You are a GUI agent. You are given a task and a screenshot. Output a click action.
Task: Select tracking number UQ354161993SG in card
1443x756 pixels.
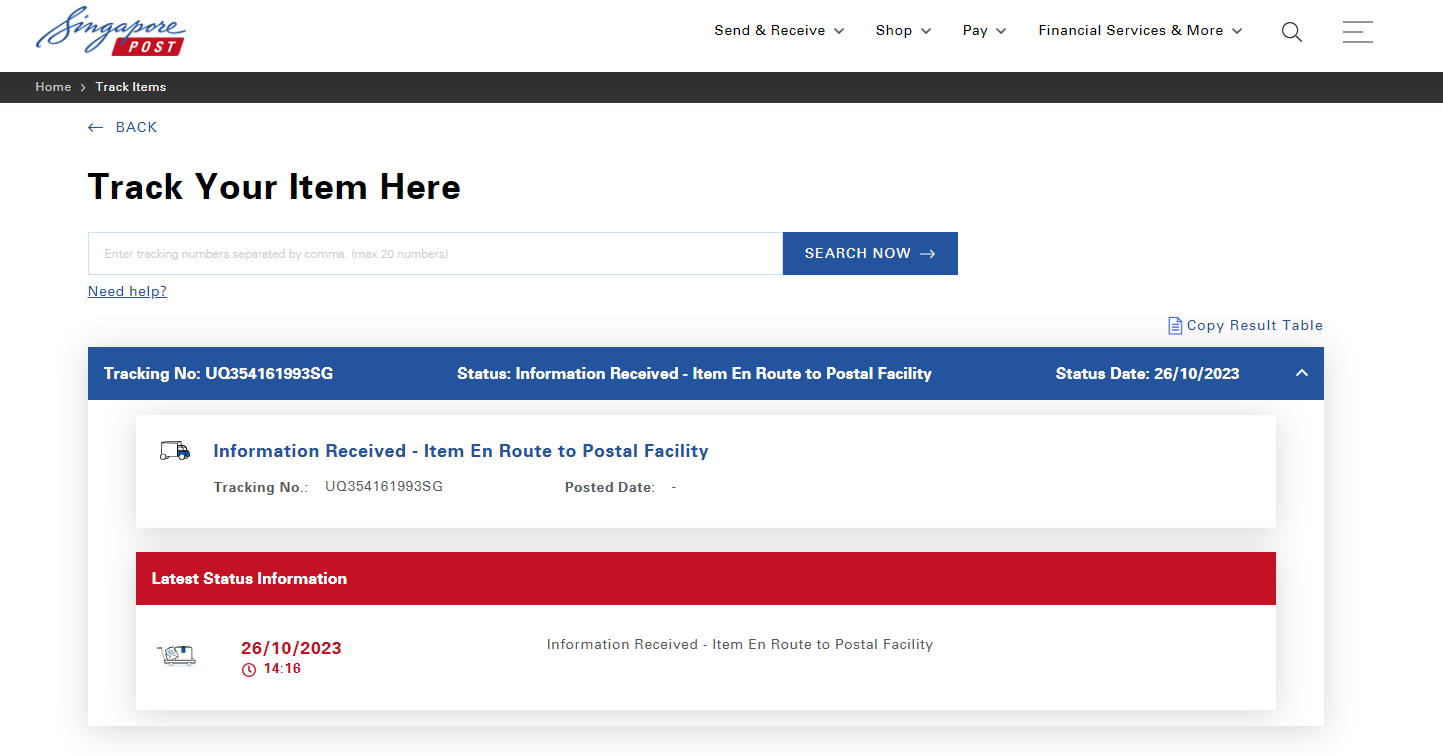point(384,487)
